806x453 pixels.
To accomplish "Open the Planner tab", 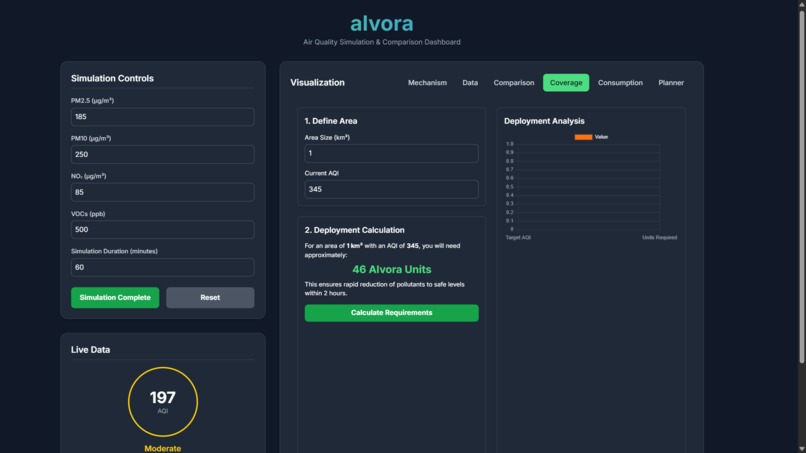I will pyautogui.click(x=671, y=83).
